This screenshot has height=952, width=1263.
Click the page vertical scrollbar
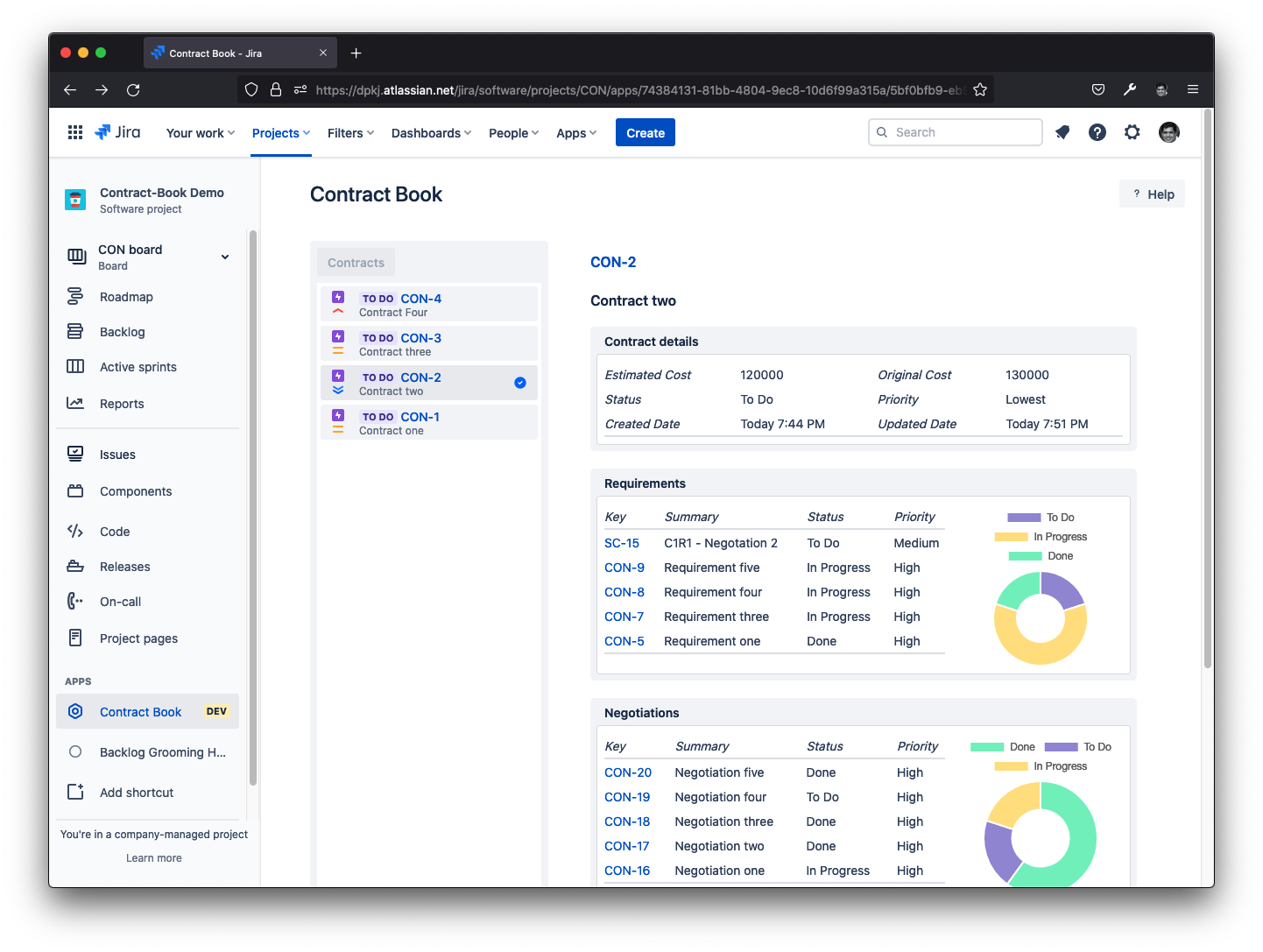tap(1208, 388)
